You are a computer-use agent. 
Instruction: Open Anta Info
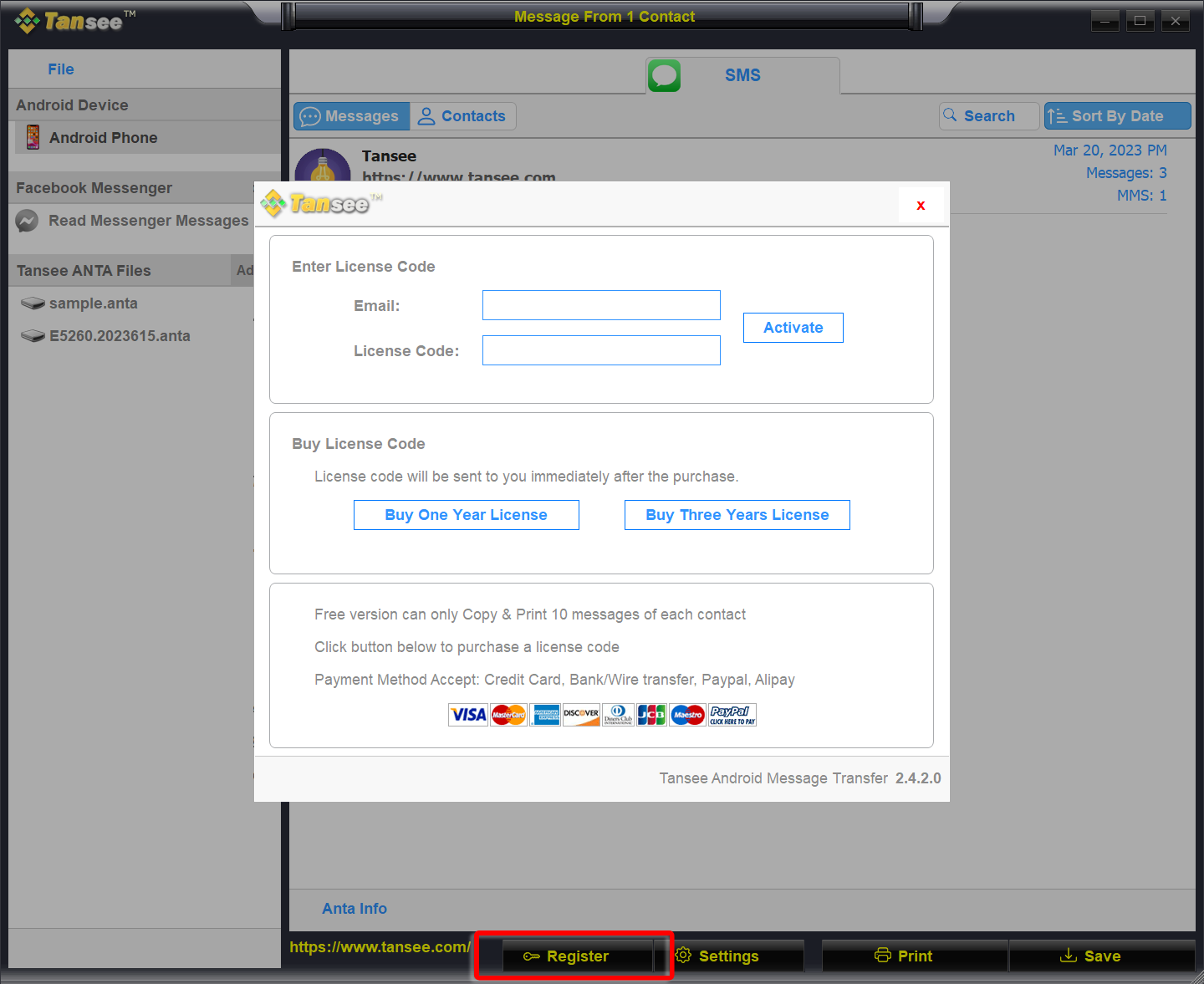(x=355, y=909)
